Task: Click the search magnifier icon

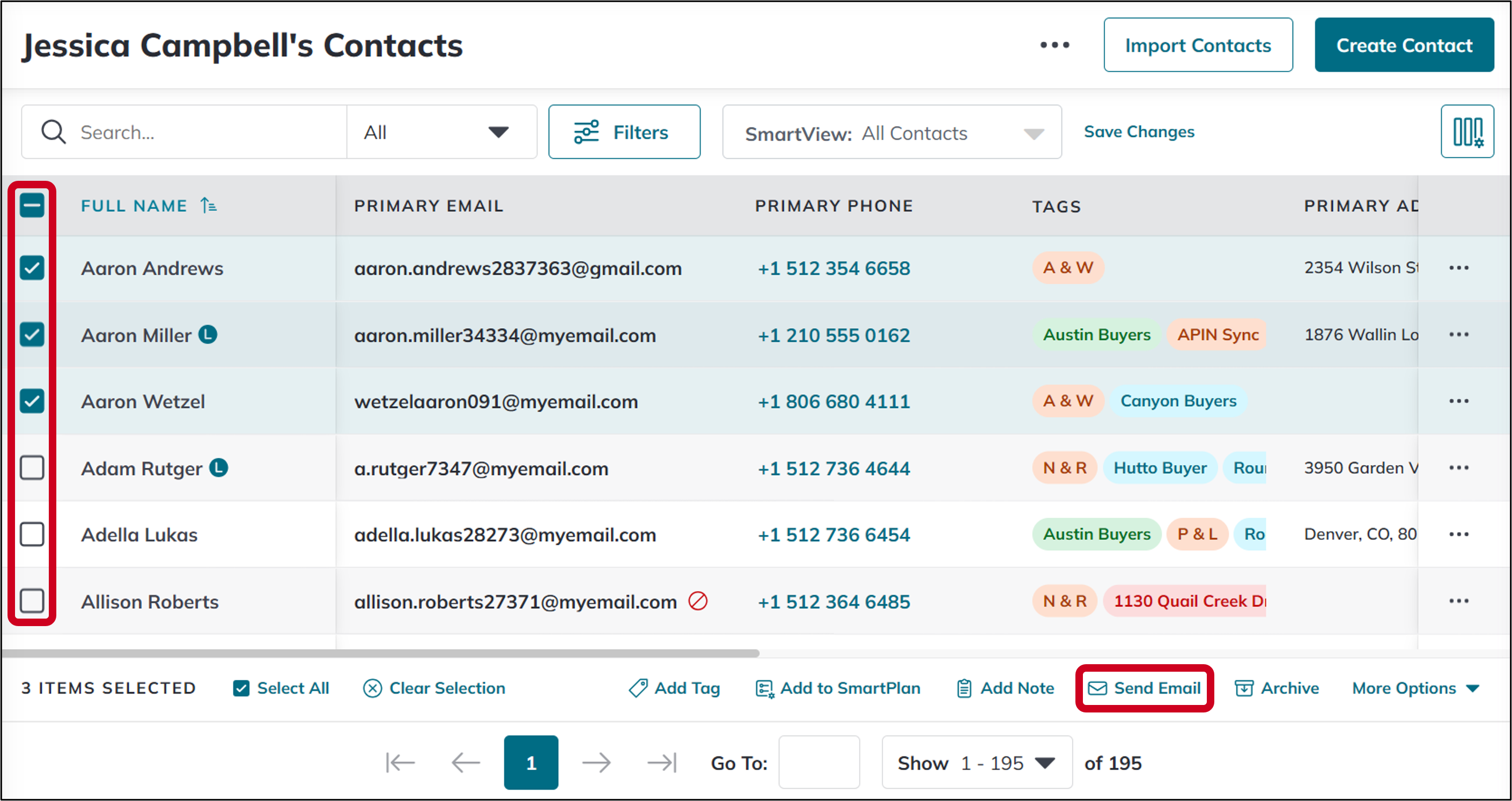Action: [53, 131]
